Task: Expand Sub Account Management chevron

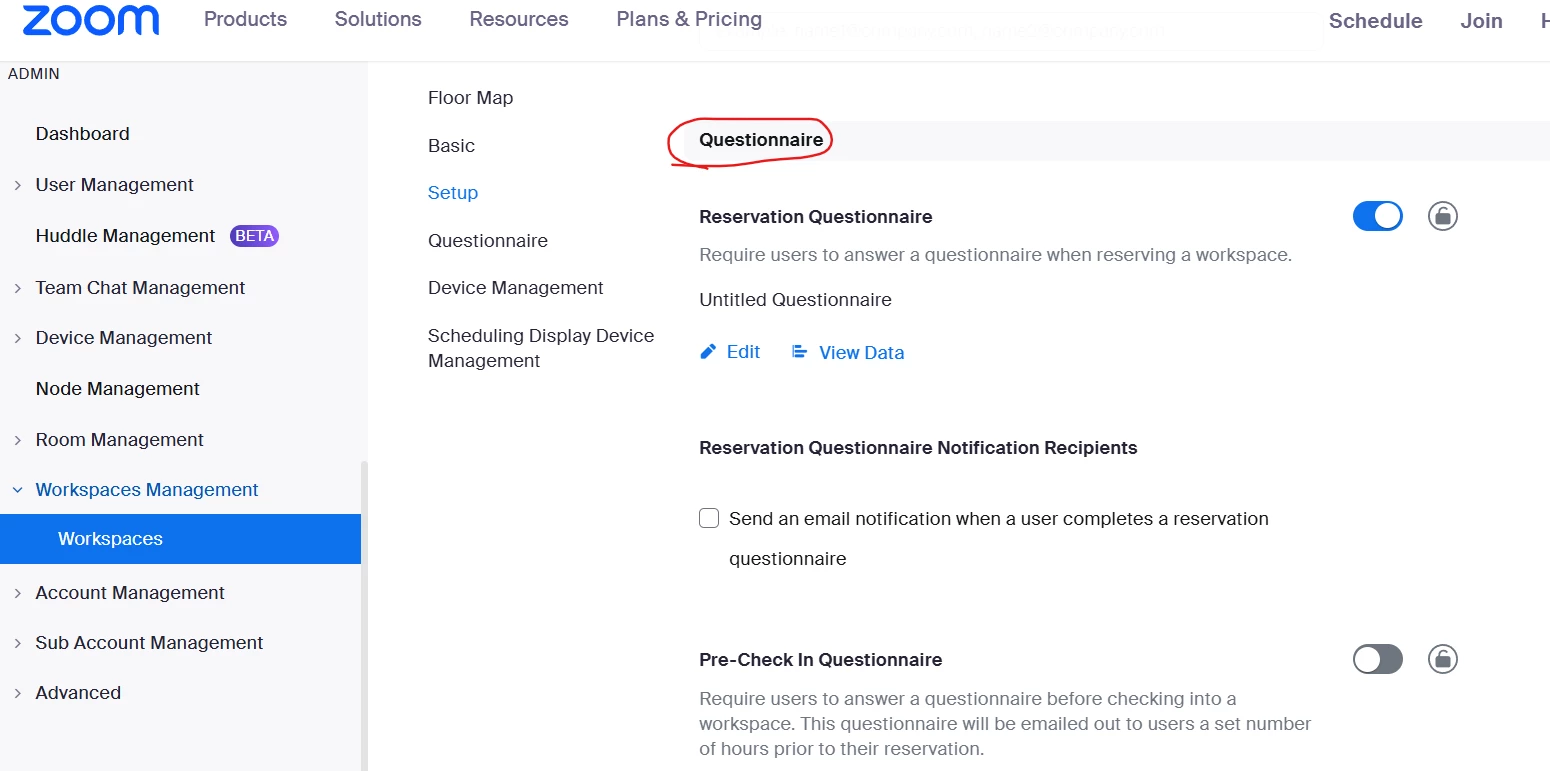Action: (x=17, y=643)
